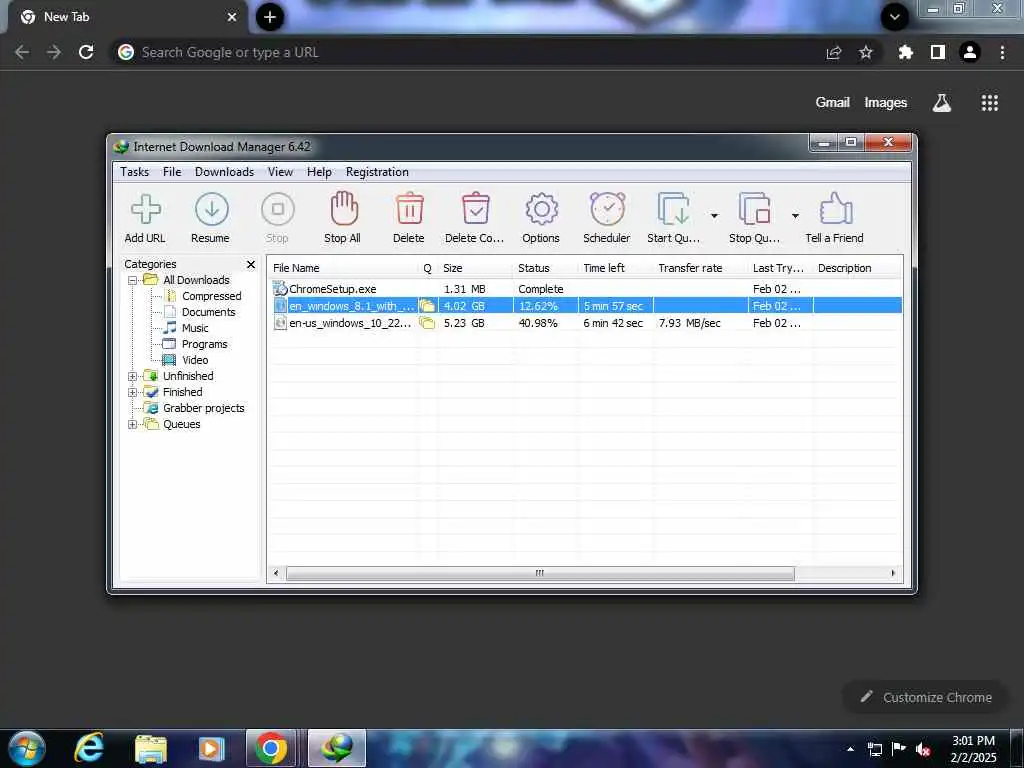Open the Google apps grid icon
Viewport: 1024px width, 768px height.
(990, 103)
